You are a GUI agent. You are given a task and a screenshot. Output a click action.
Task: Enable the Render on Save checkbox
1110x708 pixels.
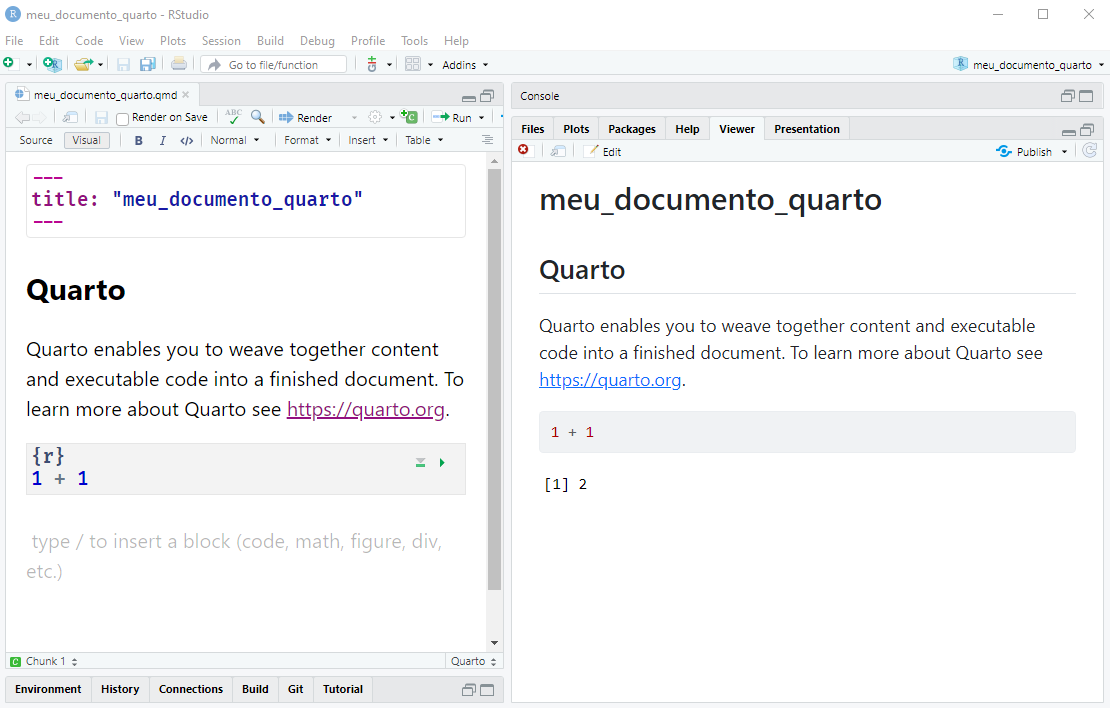tap(123, 118)
